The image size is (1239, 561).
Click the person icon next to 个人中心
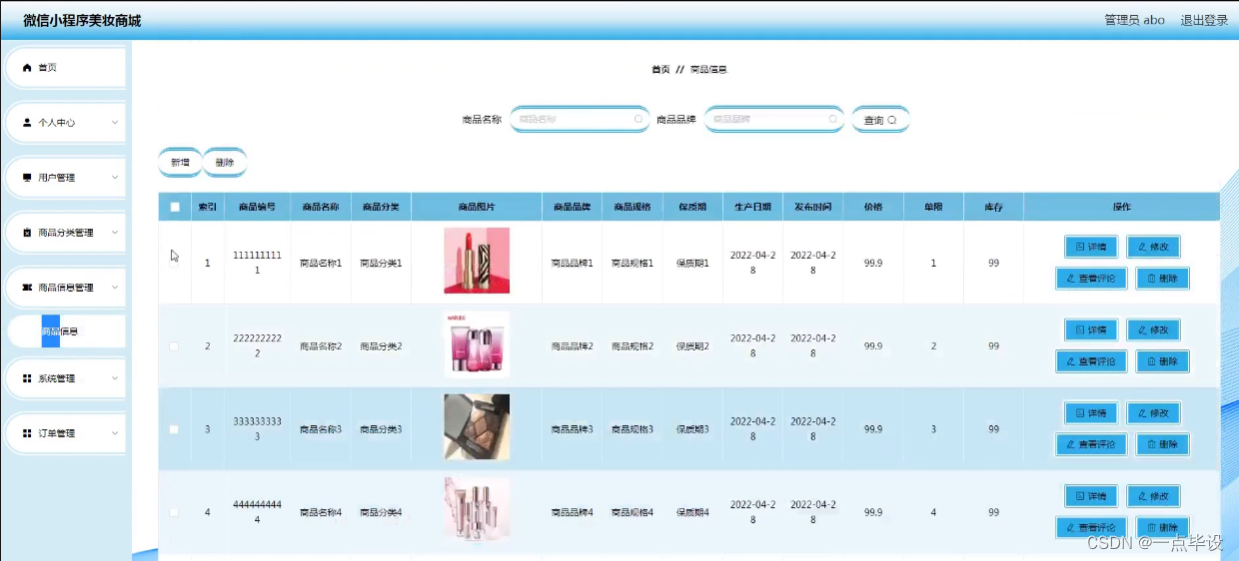click(x=27, y=123)
